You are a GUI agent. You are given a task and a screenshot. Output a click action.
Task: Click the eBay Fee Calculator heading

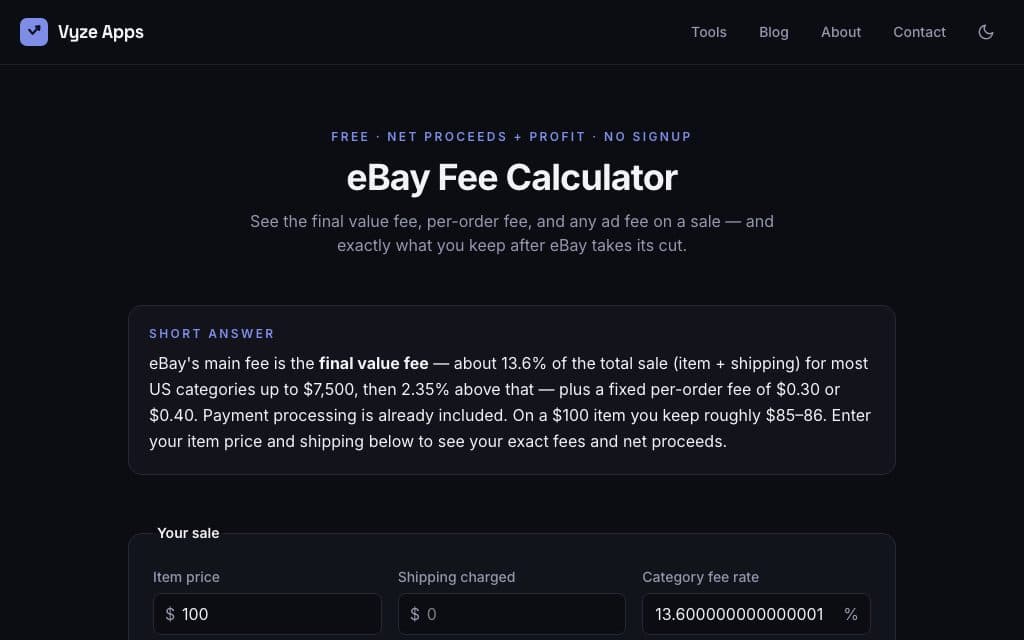coord(512,178)
